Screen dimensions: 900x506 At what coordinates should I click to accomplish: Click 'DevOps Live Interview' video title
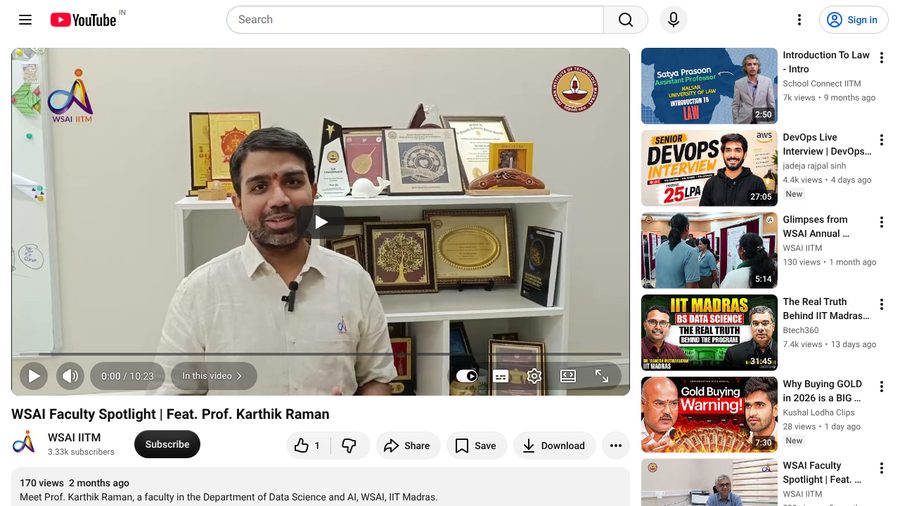827,144
